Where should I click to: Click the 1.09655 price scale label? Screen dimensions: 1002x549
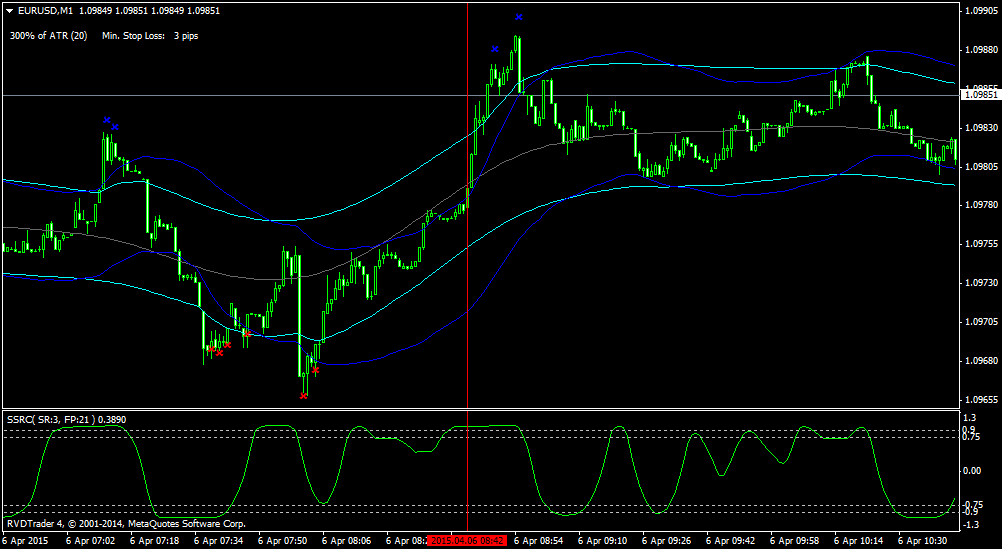point(983,399)
